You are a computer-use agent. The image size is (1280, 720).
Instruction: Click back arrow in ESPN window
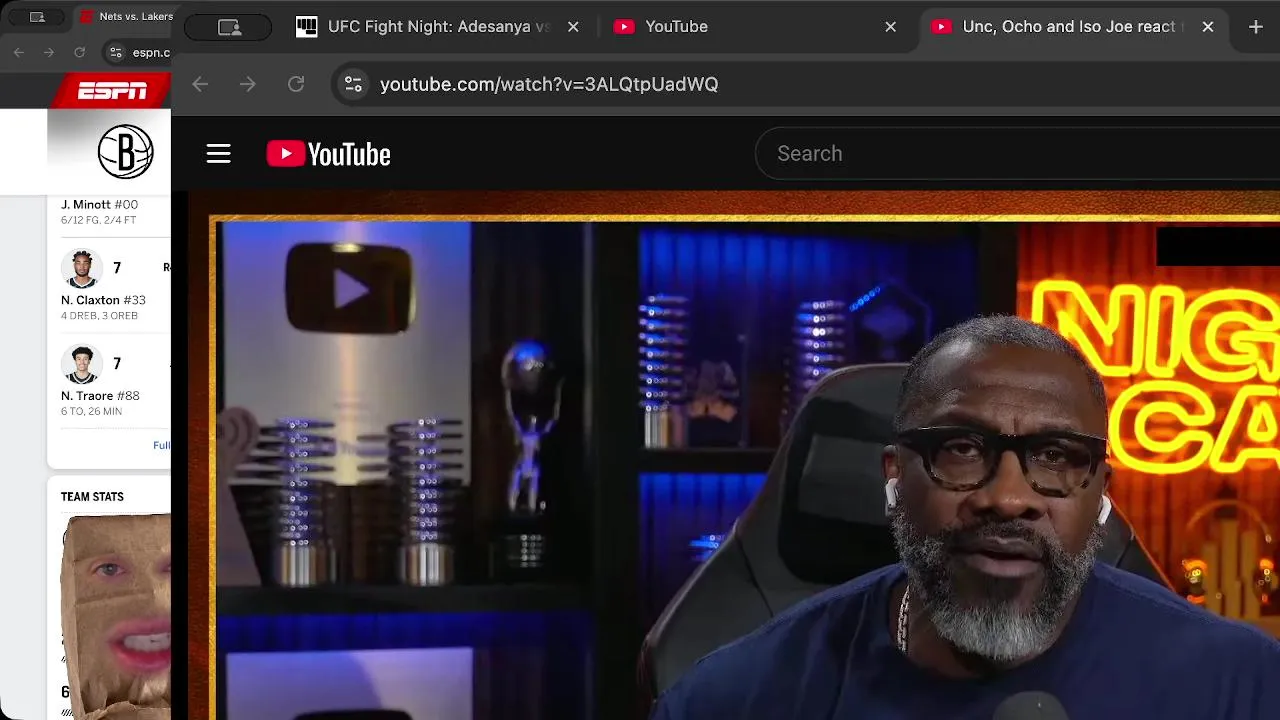pyautogui.click(x=19, y=52)
